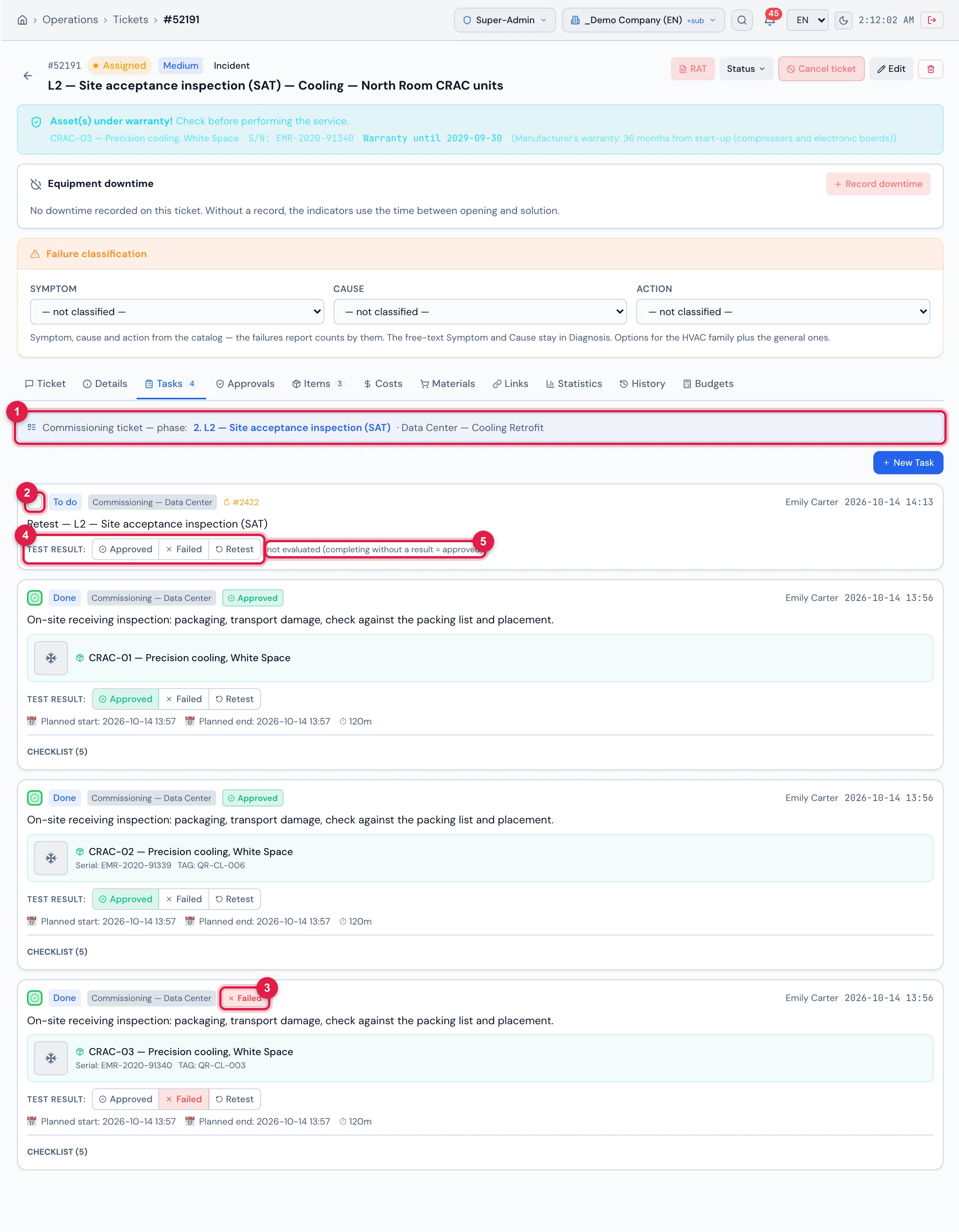Set CRAC-02 test result to Retest
Viewport: 959px width, 1232px height.
tap(234, 899)
